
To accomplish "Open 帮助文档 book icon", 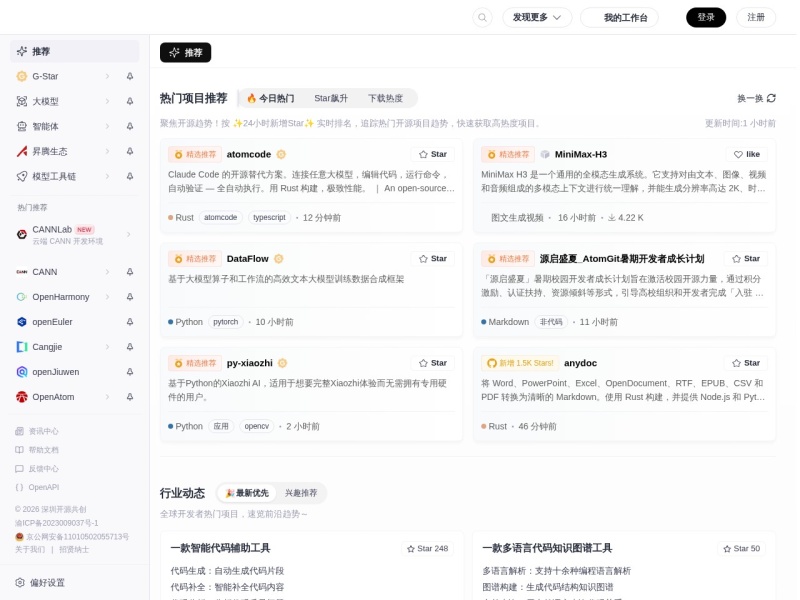I will tap(19, 450).
